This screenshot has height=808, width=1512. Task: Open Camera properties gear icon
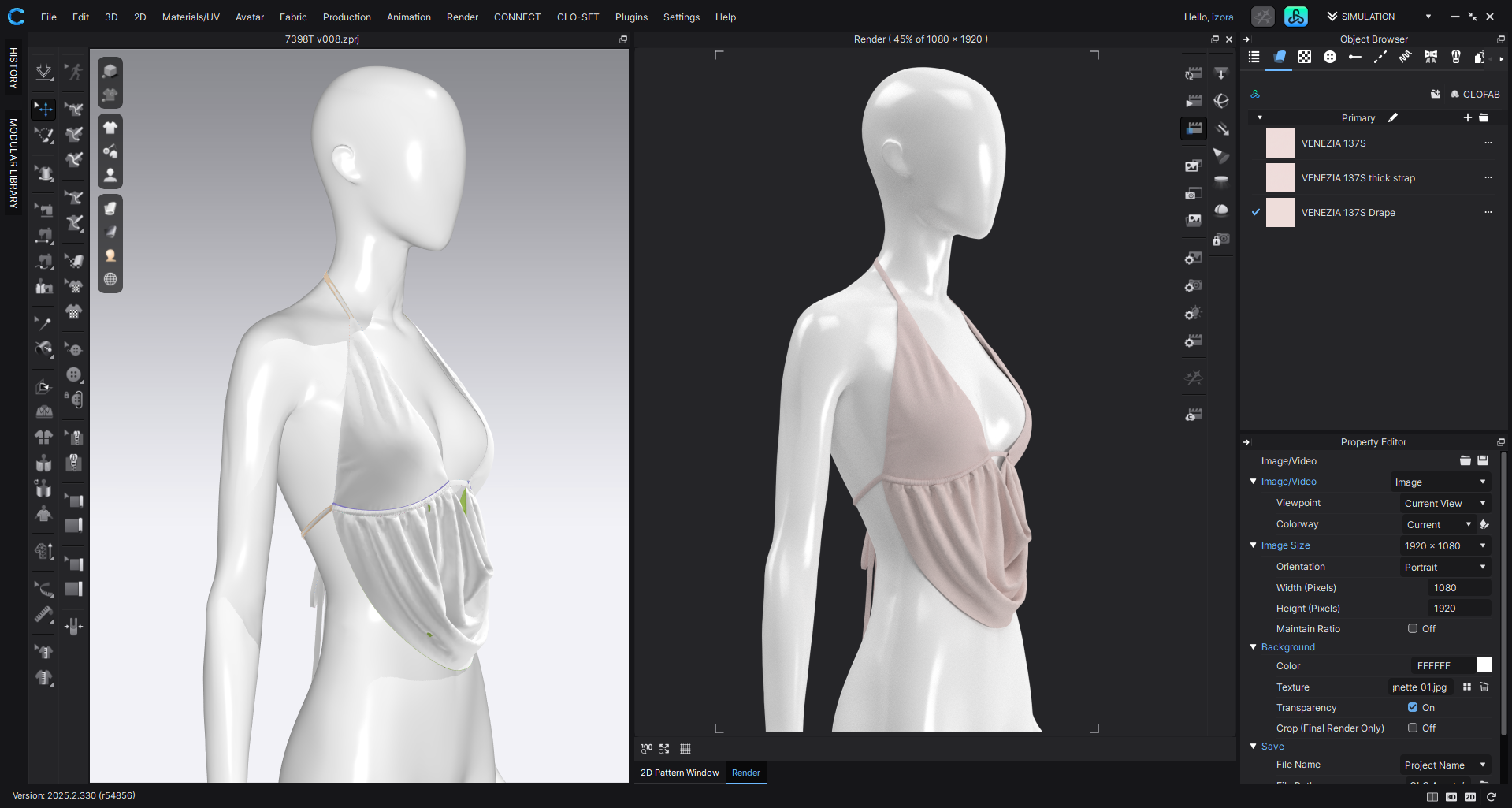click(1194, 286)
